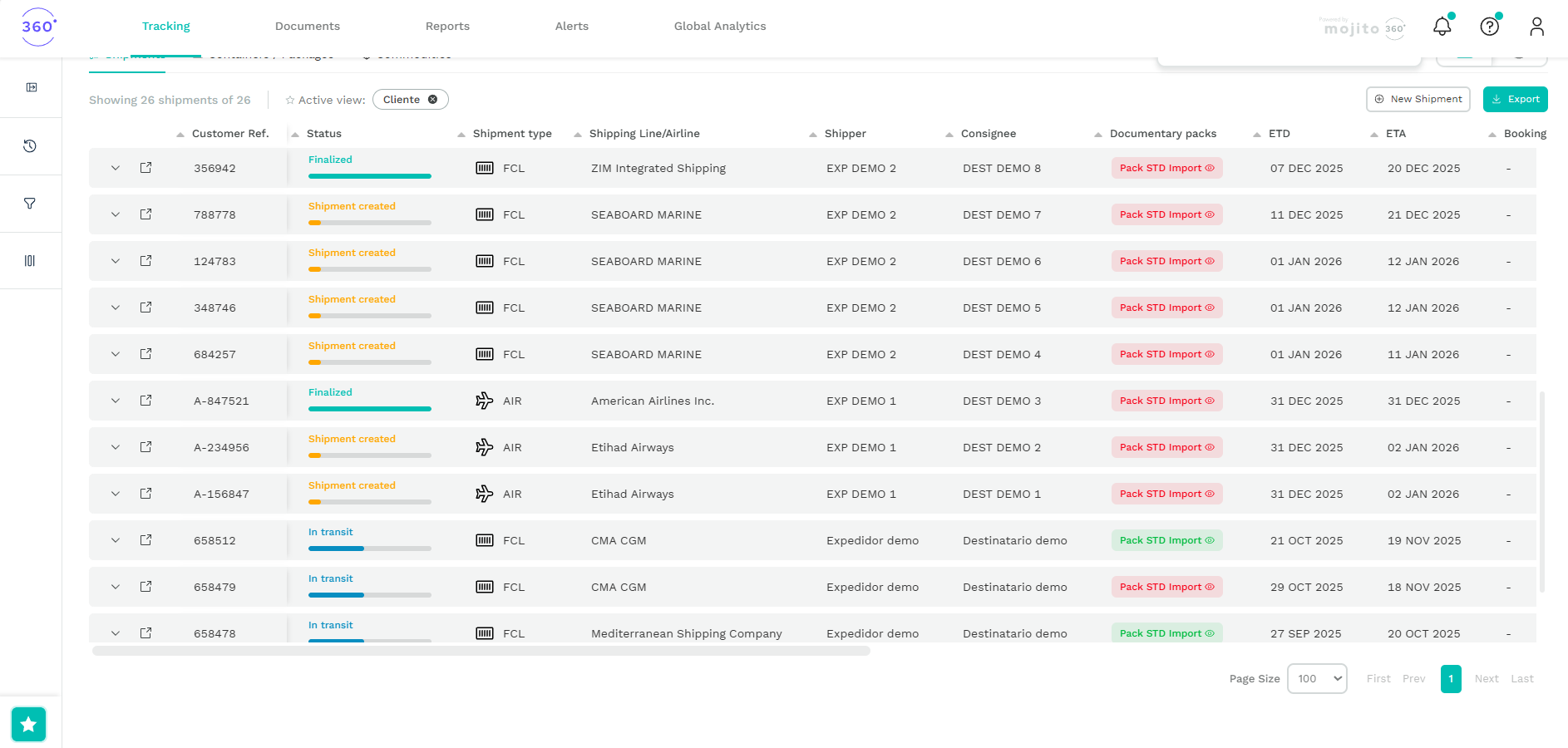This screenshot has width=1568, height=748.
Task: Click the New Shipment button
Action: [1418, 99]
